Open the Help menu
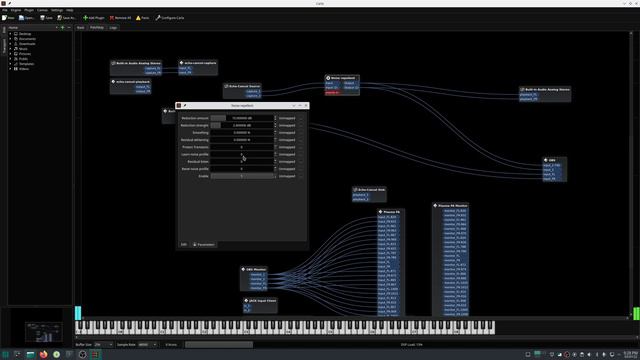Image resolution: width=640 pixels, height=360 pixels. (70, 10)
